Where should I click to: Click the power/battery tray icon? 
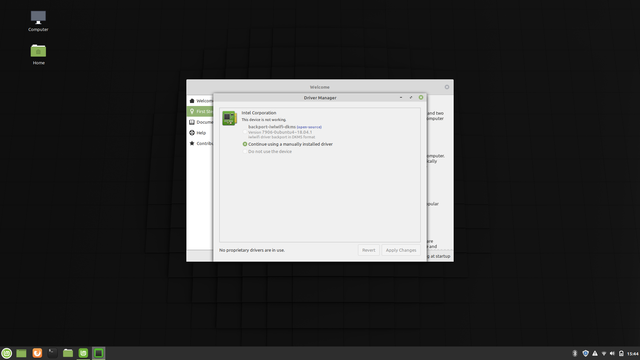[621, 353]
